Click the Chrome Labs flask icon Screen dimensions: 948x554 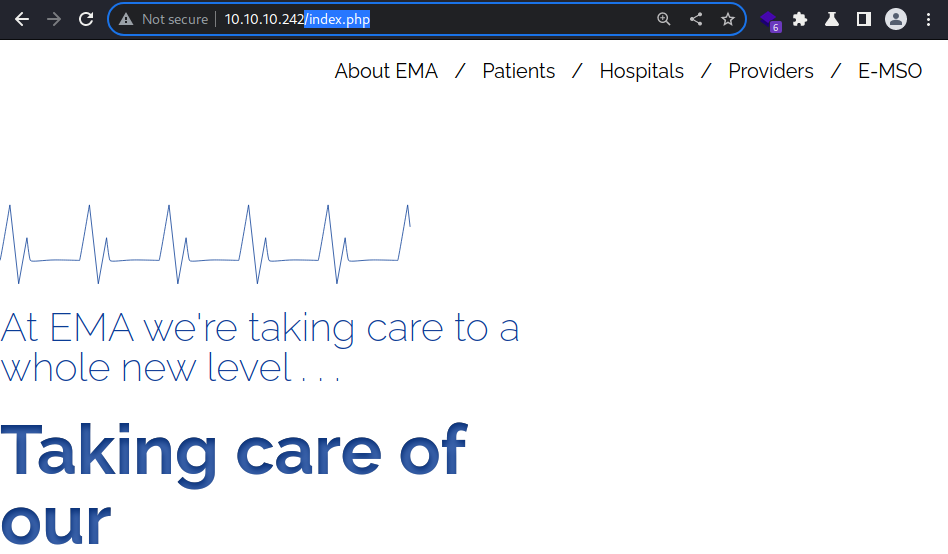(x=832, y=19)
